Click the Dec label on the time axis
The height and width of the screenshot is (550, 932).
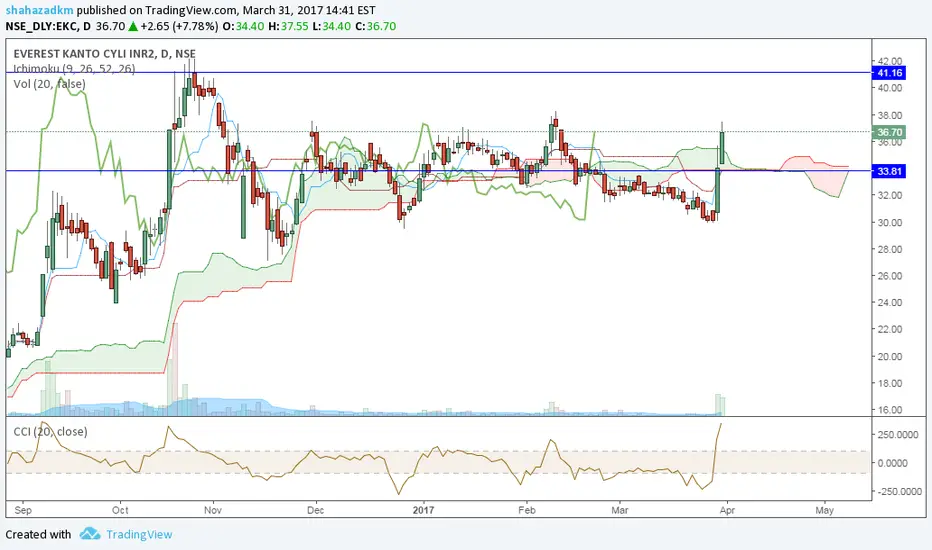pos(315,510)
